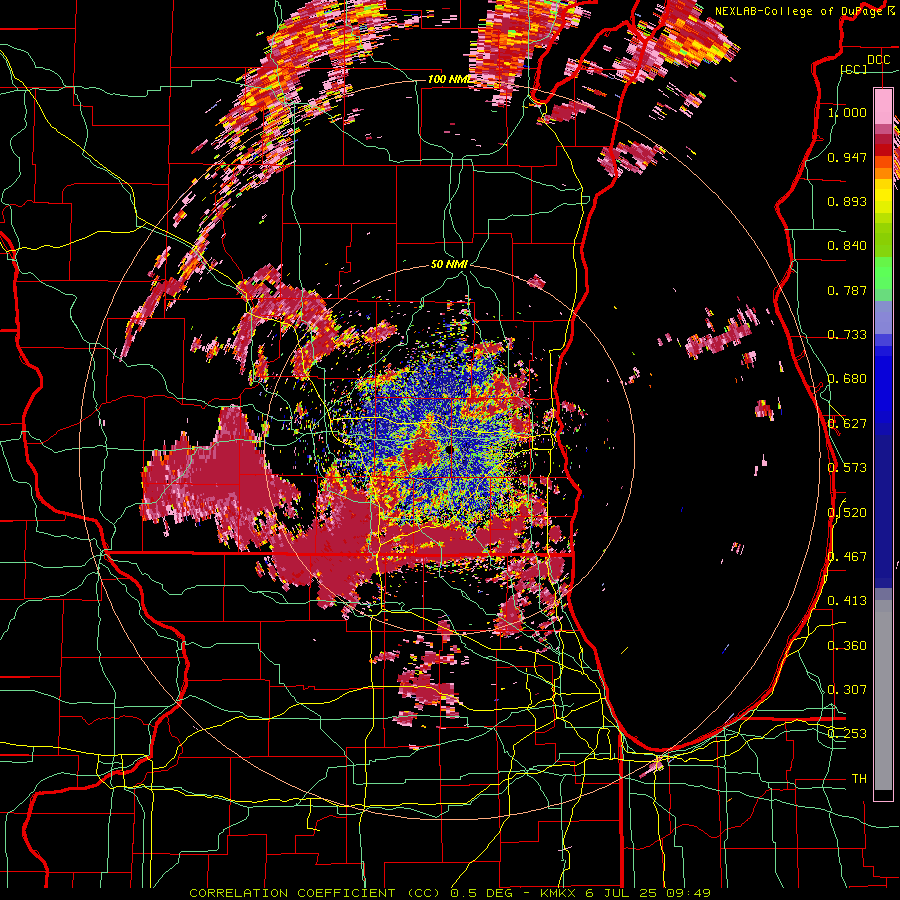Click the 0.573 scale value
The height and width of the screenshot is (900, 900).
pyautogui.click(x=847, y=468)
